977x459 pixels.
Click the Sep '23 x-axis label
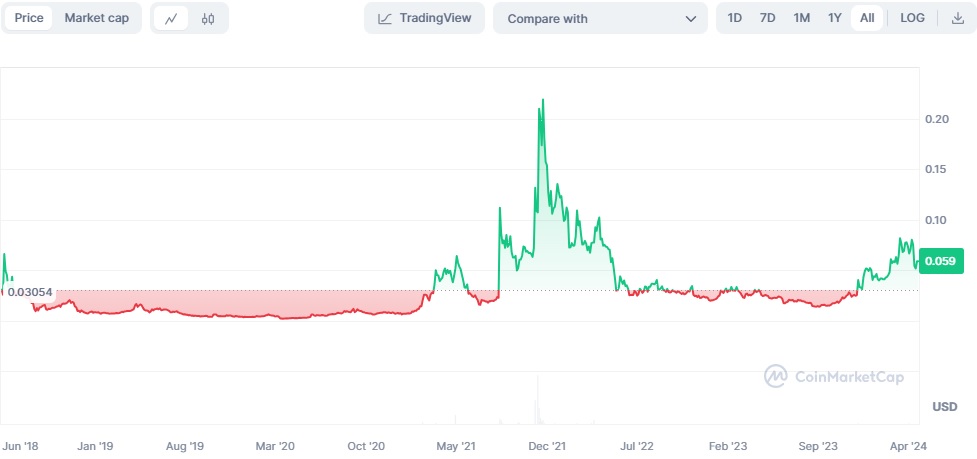tap(818, 447)
